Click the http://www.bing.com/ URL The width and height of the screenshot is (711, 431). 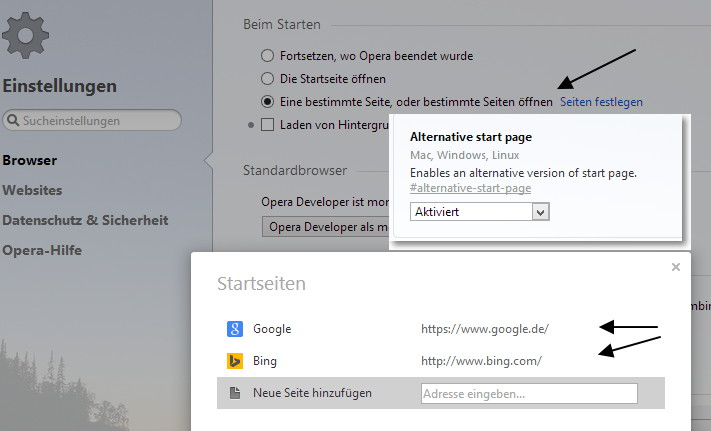point(481,361)
